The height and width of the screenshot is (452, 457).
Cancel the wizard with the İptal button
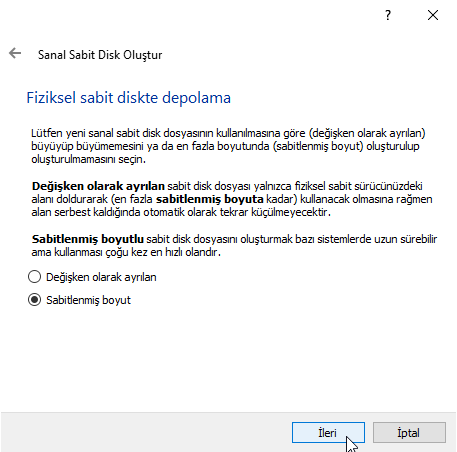click(409, 433)
